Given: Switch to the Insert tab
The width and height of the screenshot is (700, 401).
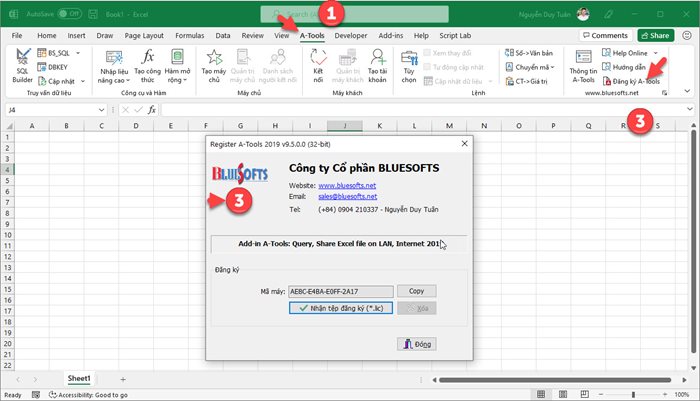Looking at the screenshot, I should [x=76, y=35].
